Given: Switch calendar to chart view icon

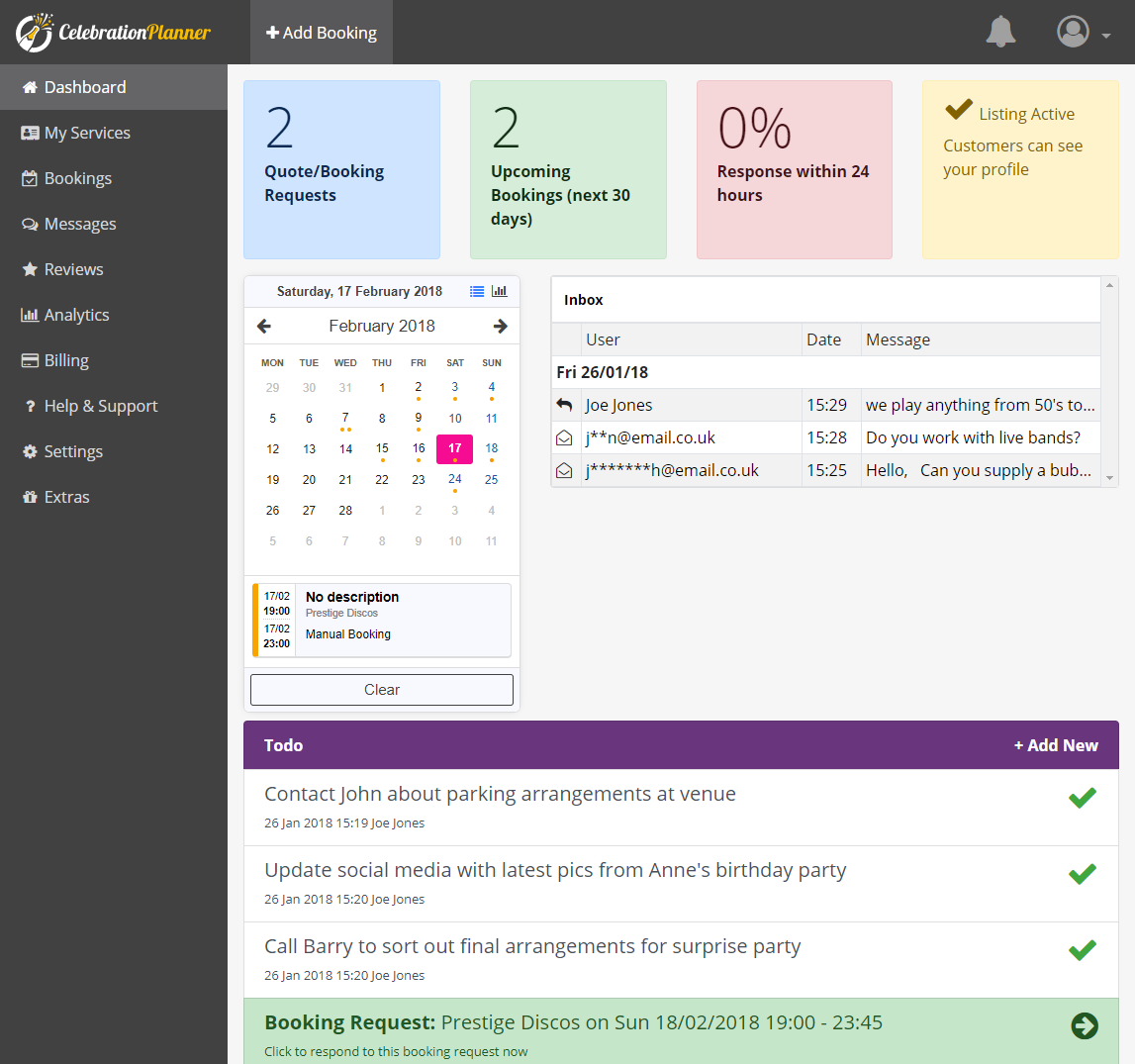Looking at the screenshot, I should (x=500, y=291).
